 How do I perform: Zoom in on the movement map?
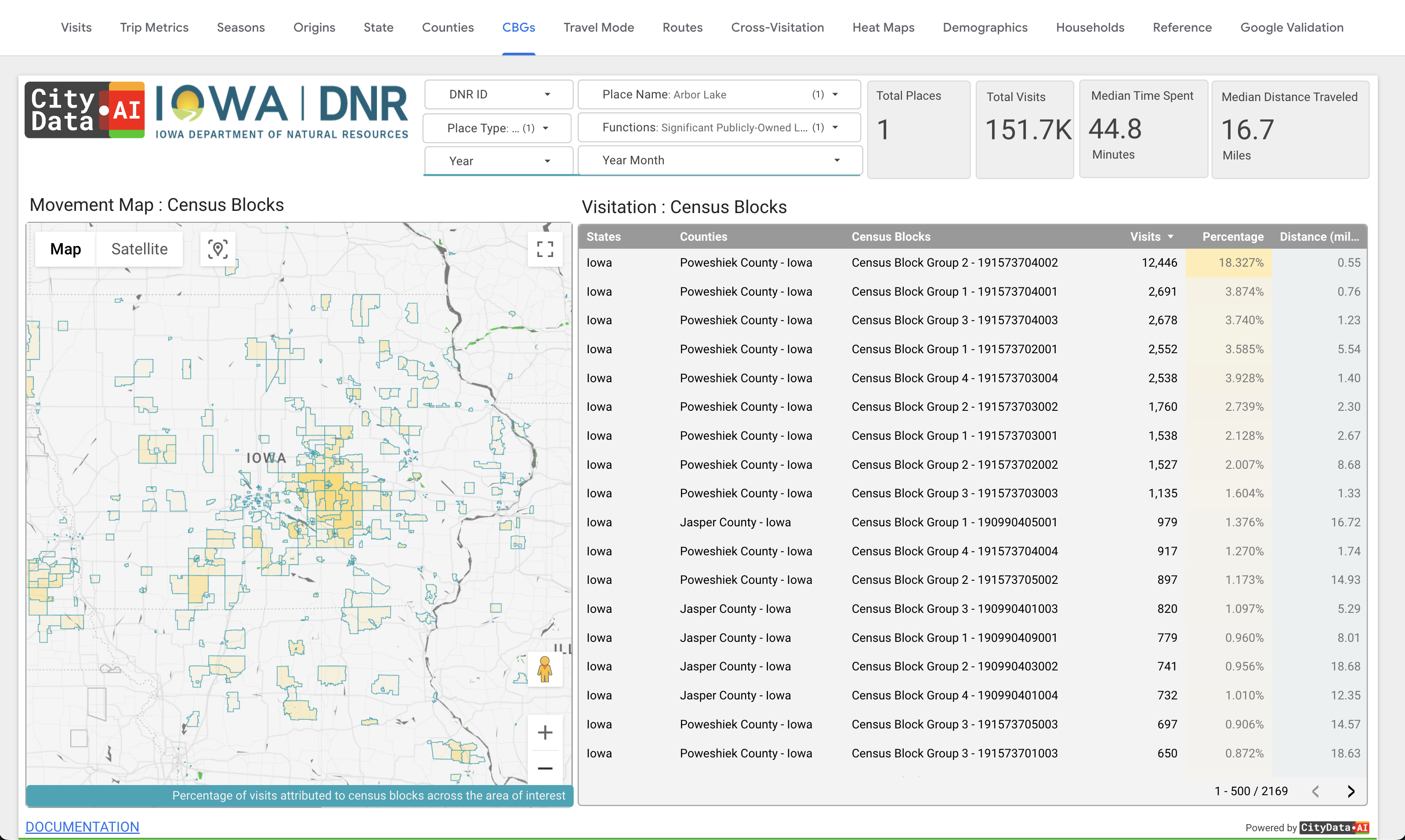click(x=545, y=732)
